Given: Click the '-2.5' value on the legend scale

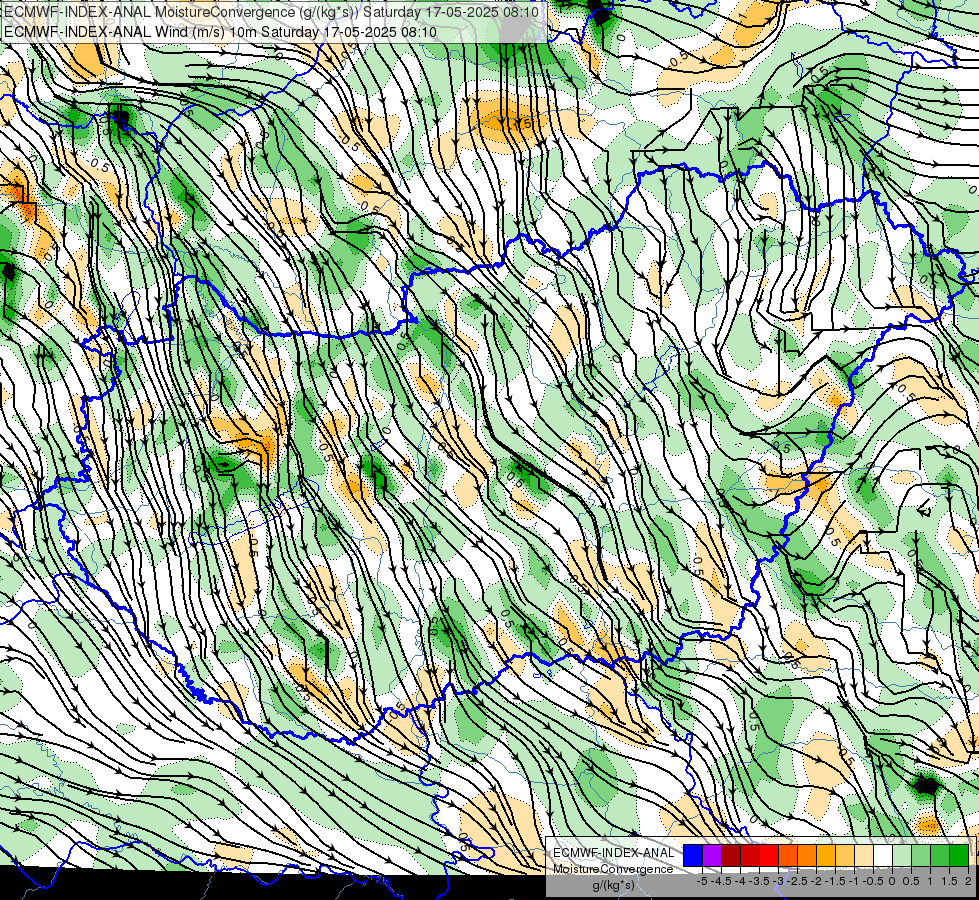Looking at the screenshot, I should click(x=799, y=881).
